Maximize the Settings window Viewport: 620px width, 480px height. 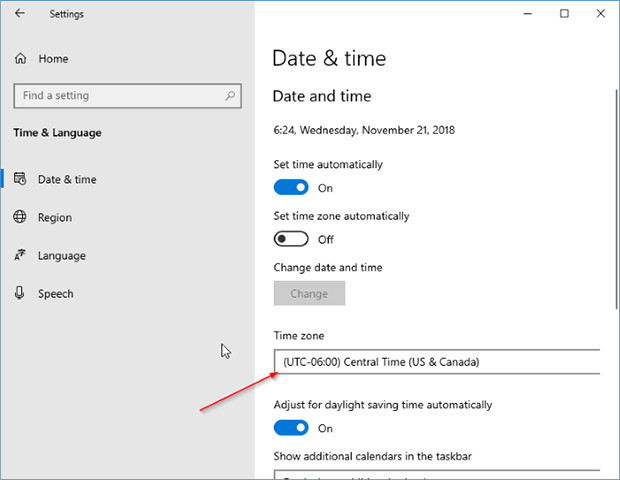click(564, 14)
